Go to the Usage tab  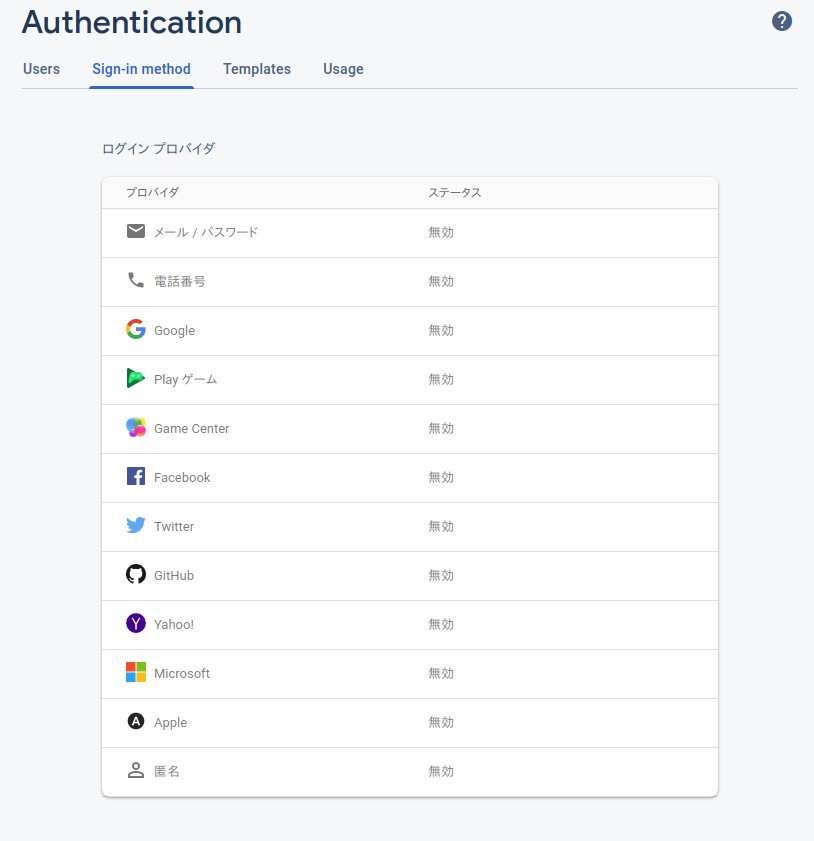pyautogui.click(x=343, y=69)
